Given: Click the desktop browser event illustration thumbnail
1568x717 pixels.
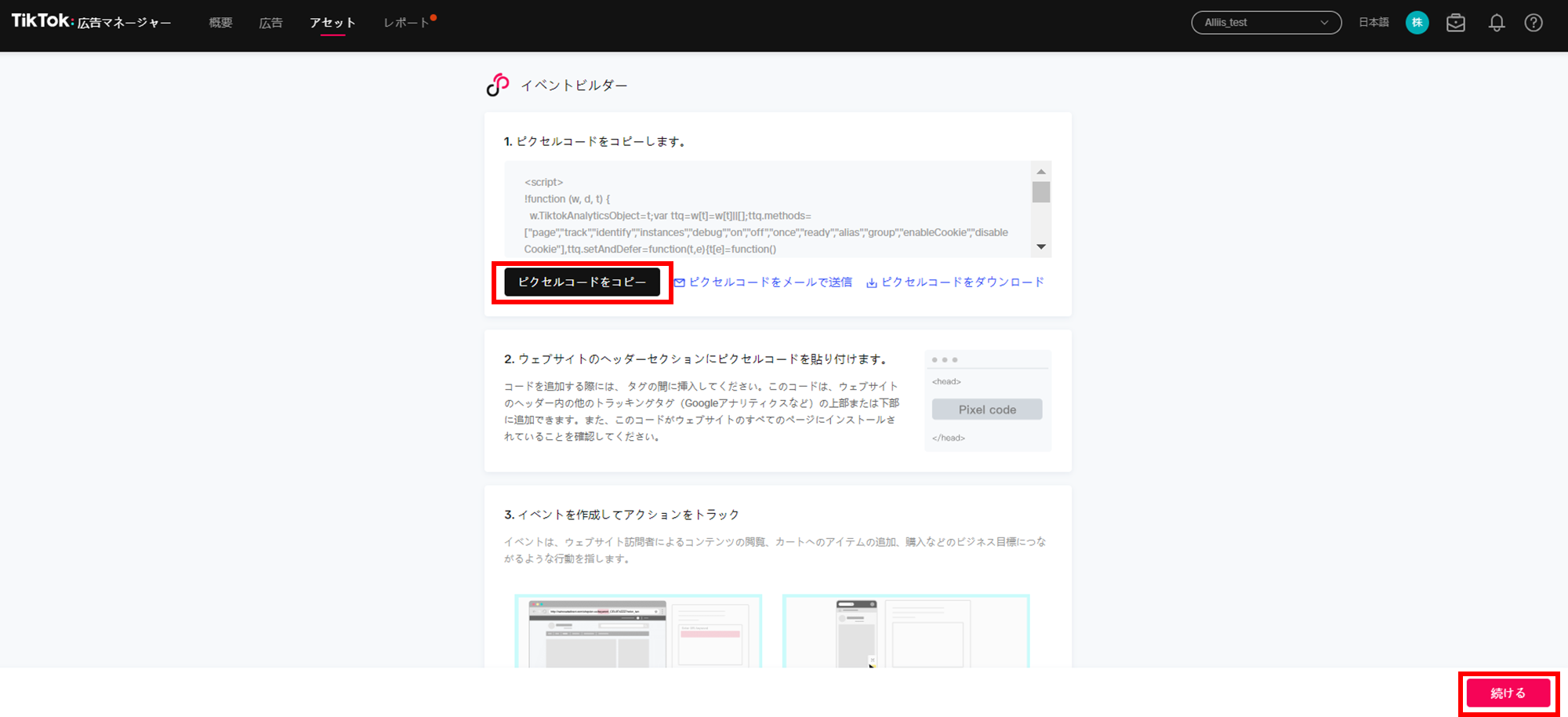Looking at the screenshot, I should (x=637, y=631).
